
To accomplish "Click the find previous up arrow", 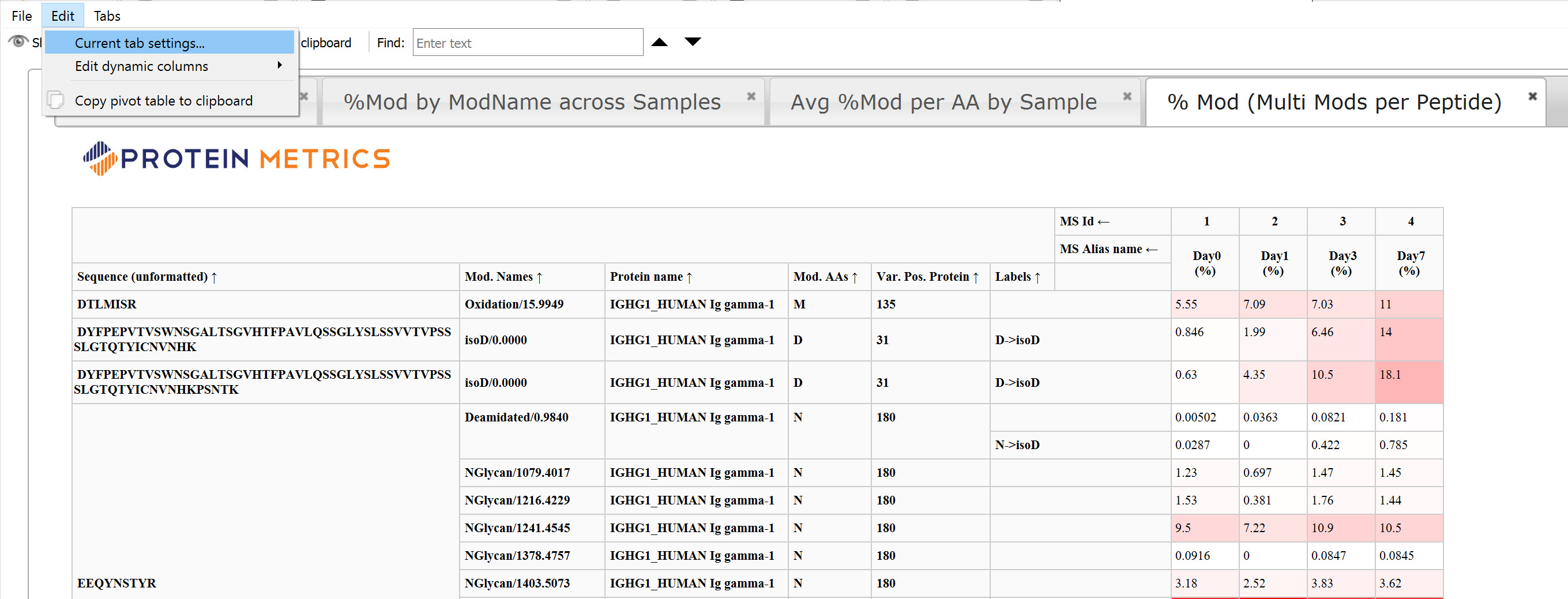I will (x=659, y=42).
